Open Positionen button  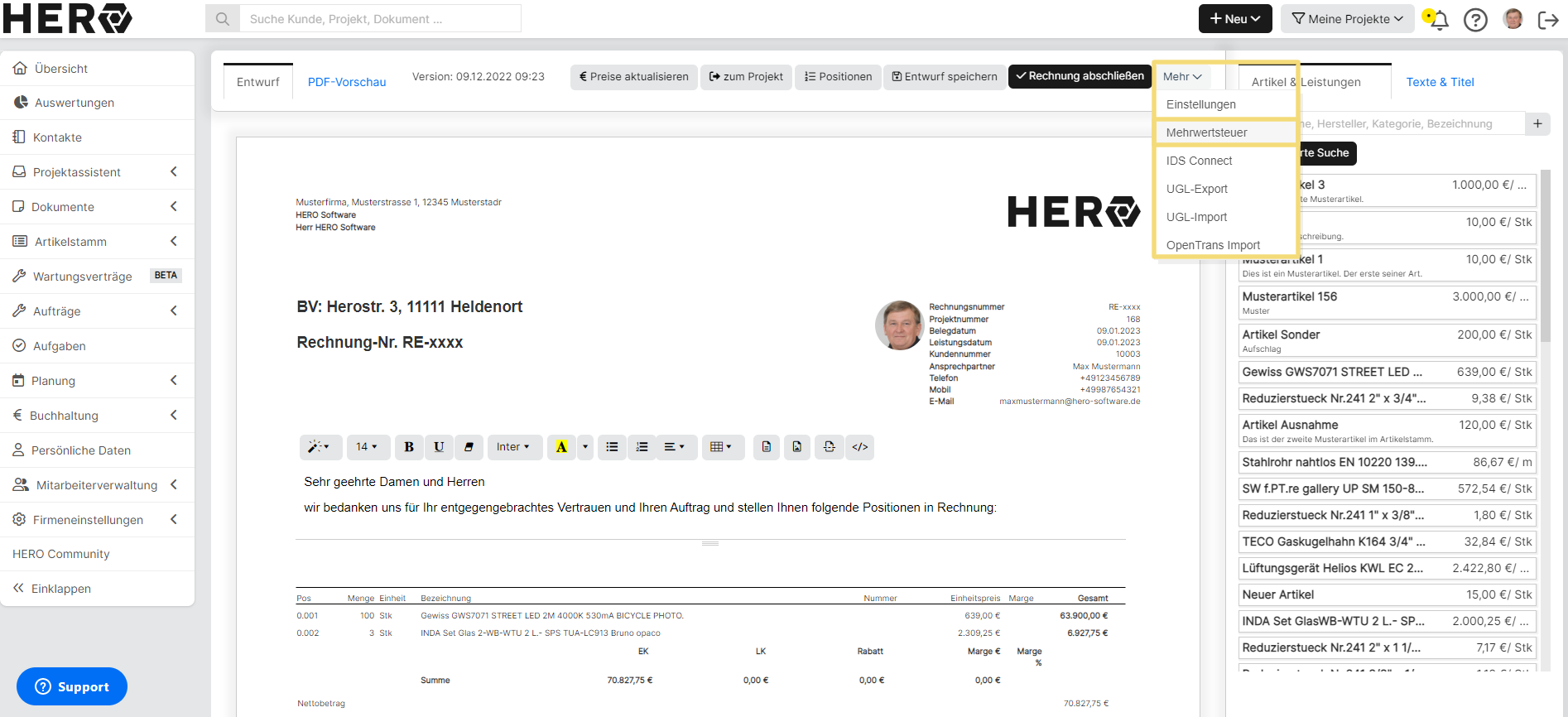click(839, 77)
